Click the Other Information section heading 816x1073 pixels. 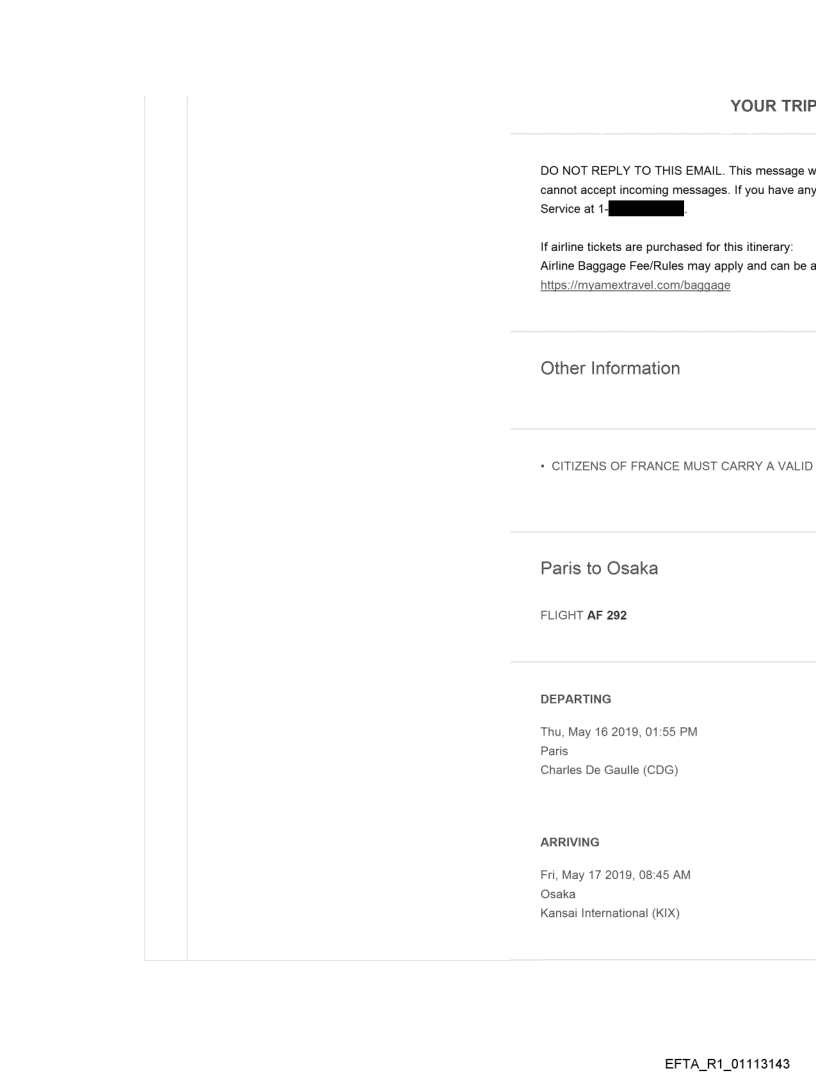click(610, 368)
